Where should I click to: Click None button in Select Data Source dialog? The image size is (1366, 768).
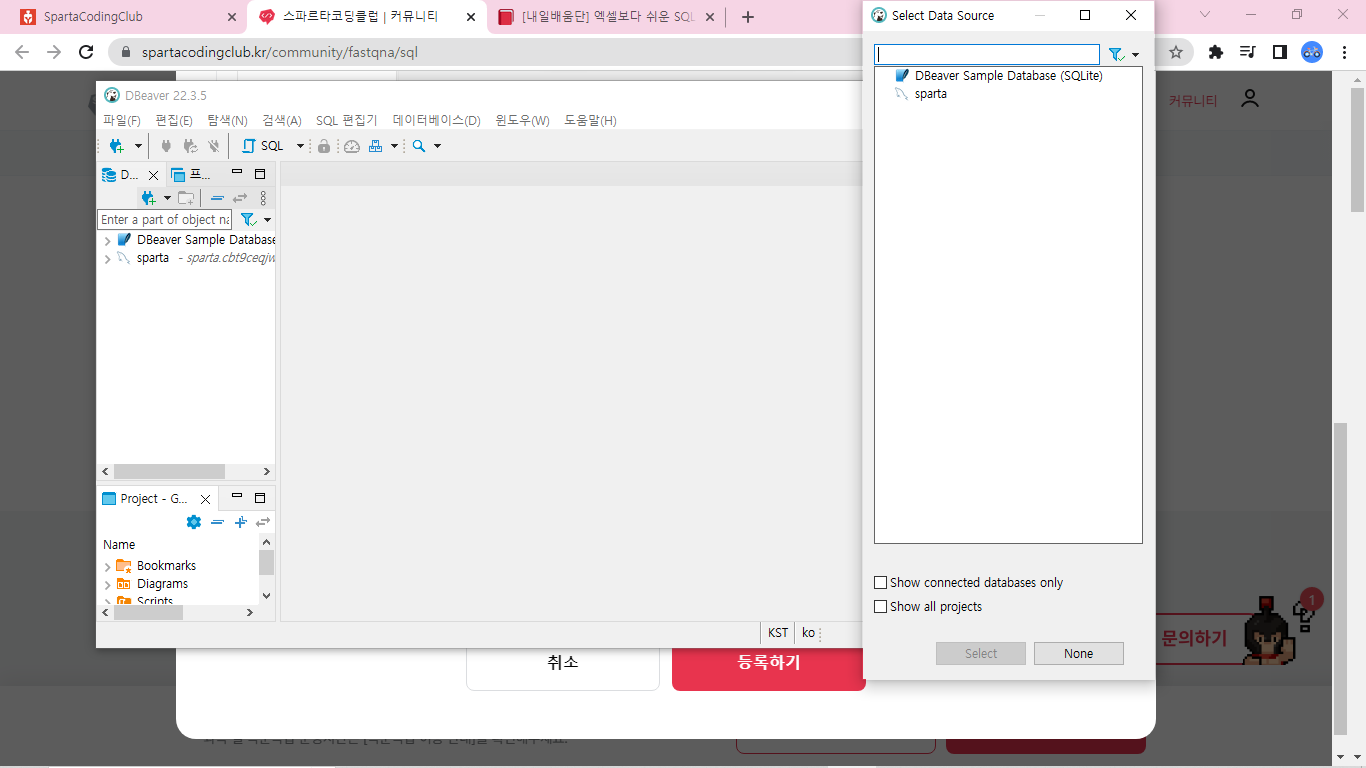(x=1079, y=653)
